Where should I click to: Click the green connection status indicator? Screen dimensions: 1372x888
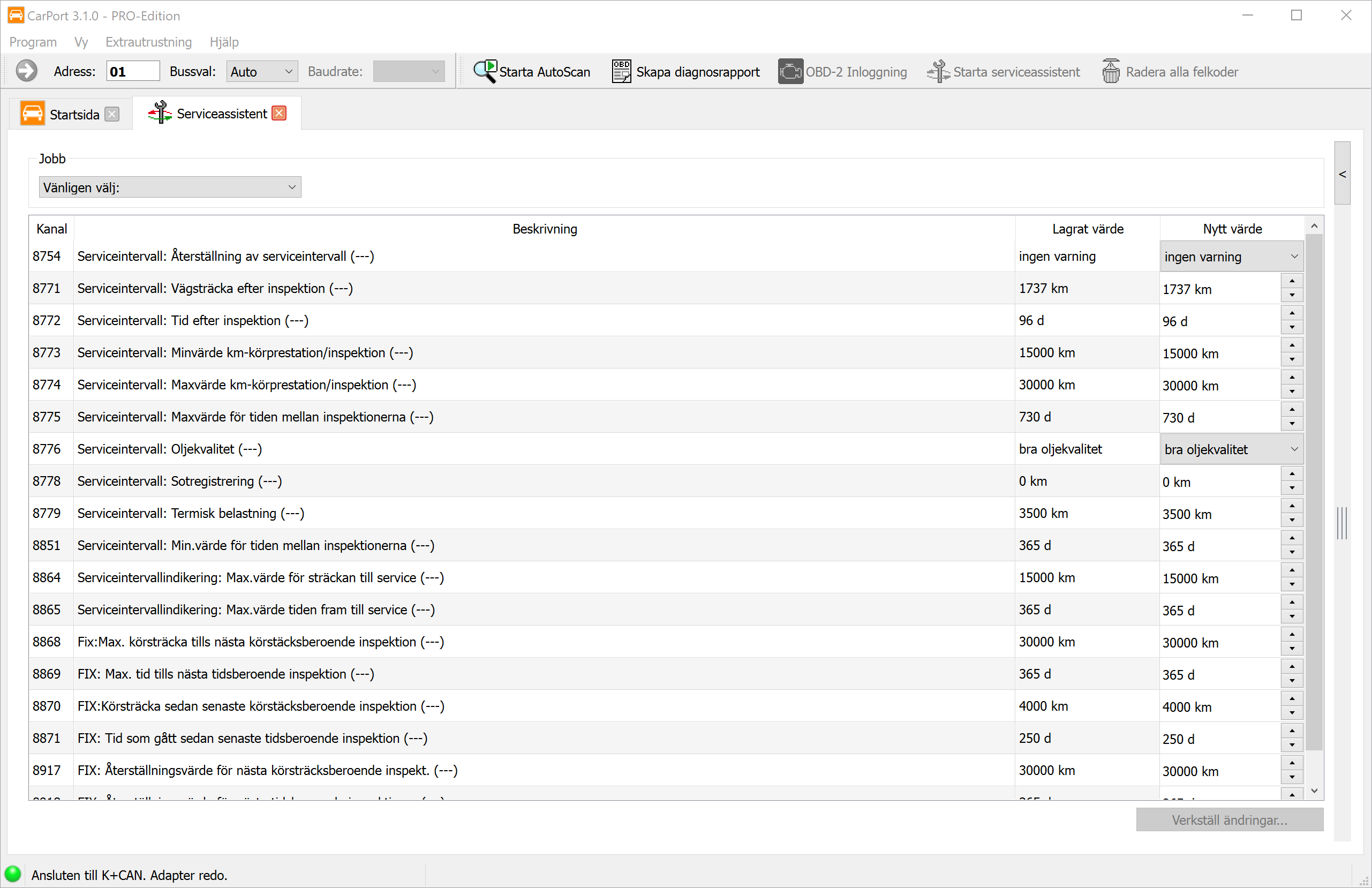pos(13,874)
